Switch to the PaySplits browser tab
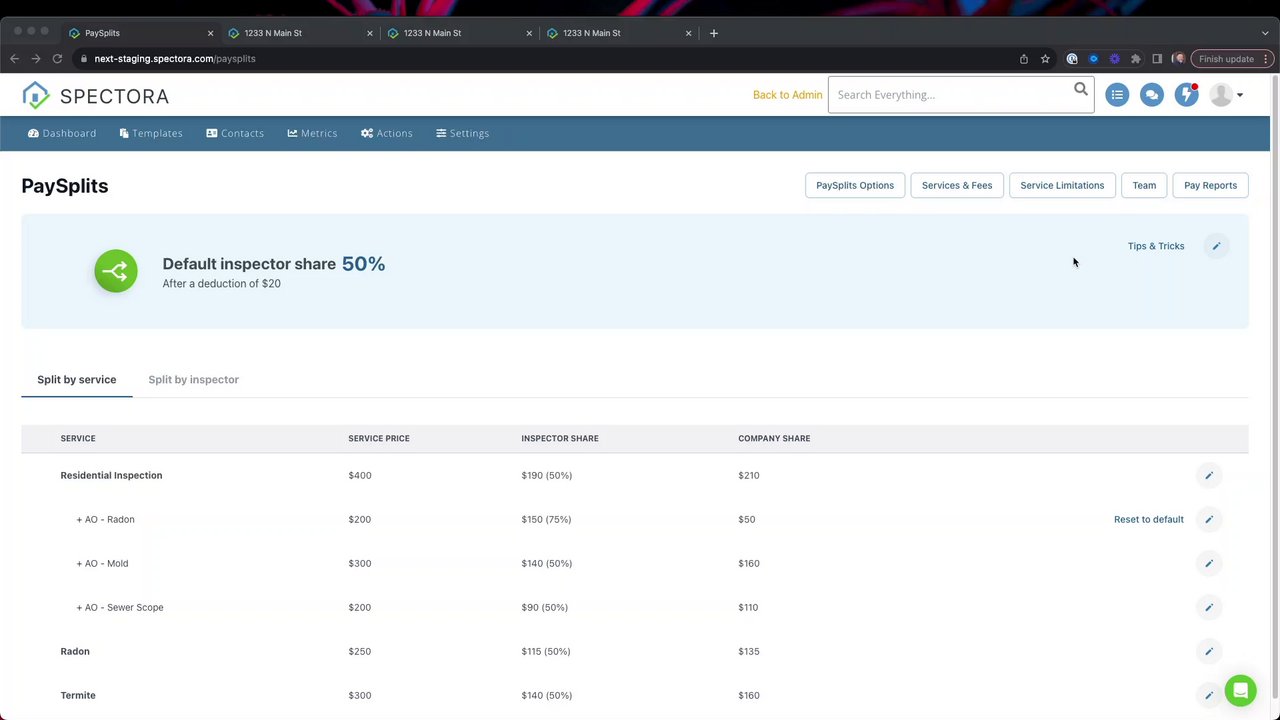The image size is (1280, 720). 140,33
